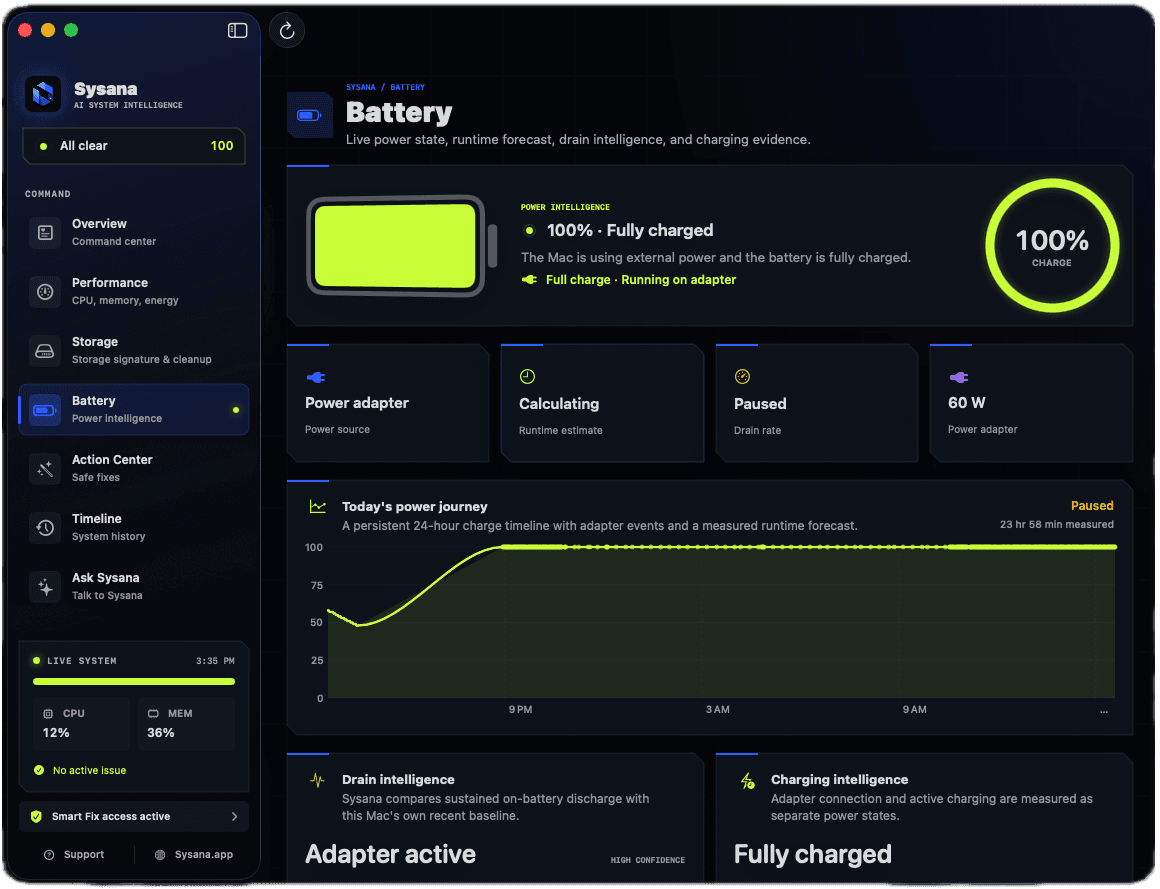This screenshot has width=1160, height=889.
Task: Click the battery header icon
Action: pos(309,115)
